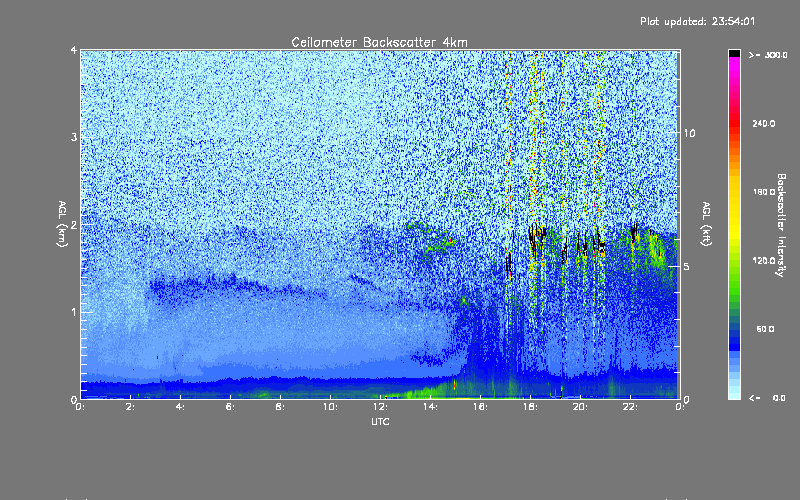
Task: Click the '4' km tick label on left axis
Action: coord(74,50)
